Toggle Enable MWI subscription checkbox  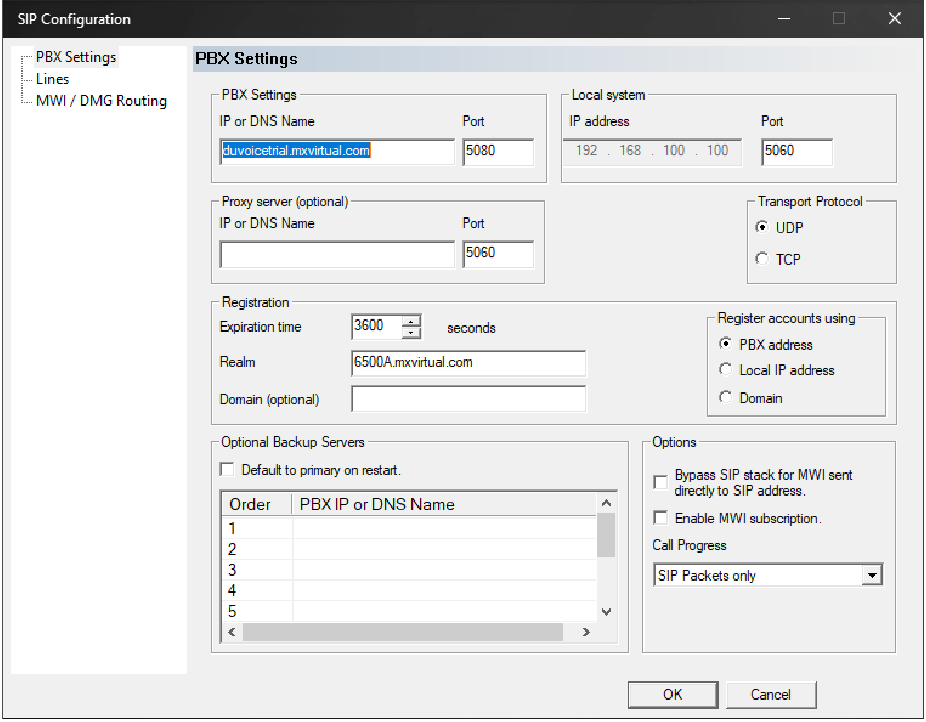[660, 518]
